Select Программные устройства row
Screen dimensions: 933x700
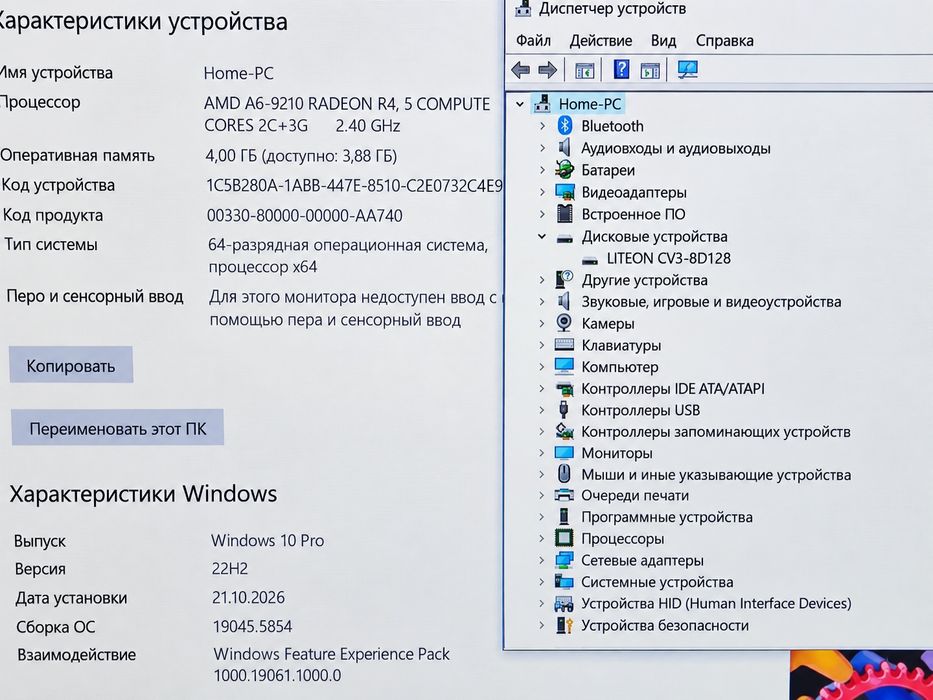666,517
